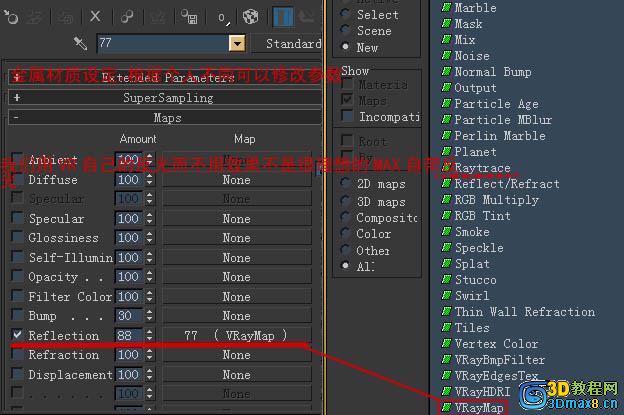The height and width of the screenshot is (415, 624).
Task: Select the Mix map icon
Action: (x=447, y=39)
